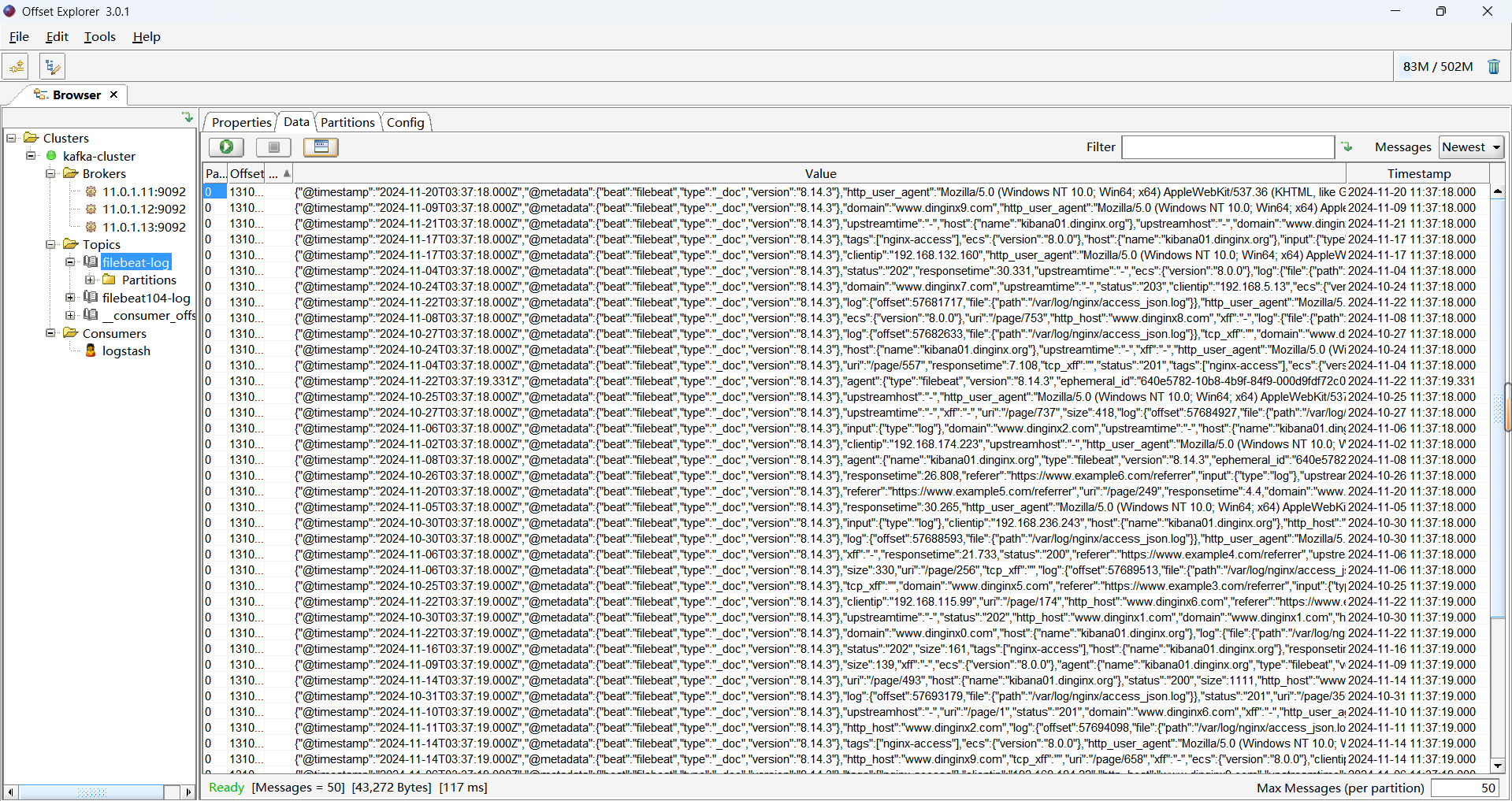Select row with timestamp 2024-11-22 11:37:19.331
The width and height of the screenshot is (1512, 801).
(x=846, y=381)
